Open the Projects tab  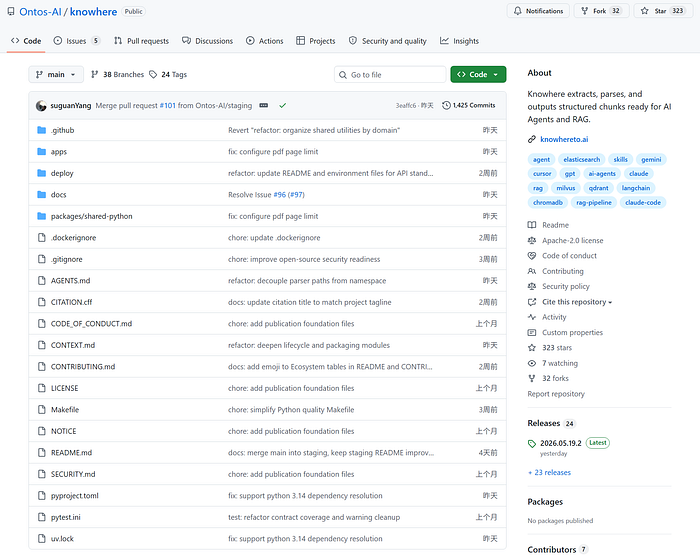pos(316,41)
